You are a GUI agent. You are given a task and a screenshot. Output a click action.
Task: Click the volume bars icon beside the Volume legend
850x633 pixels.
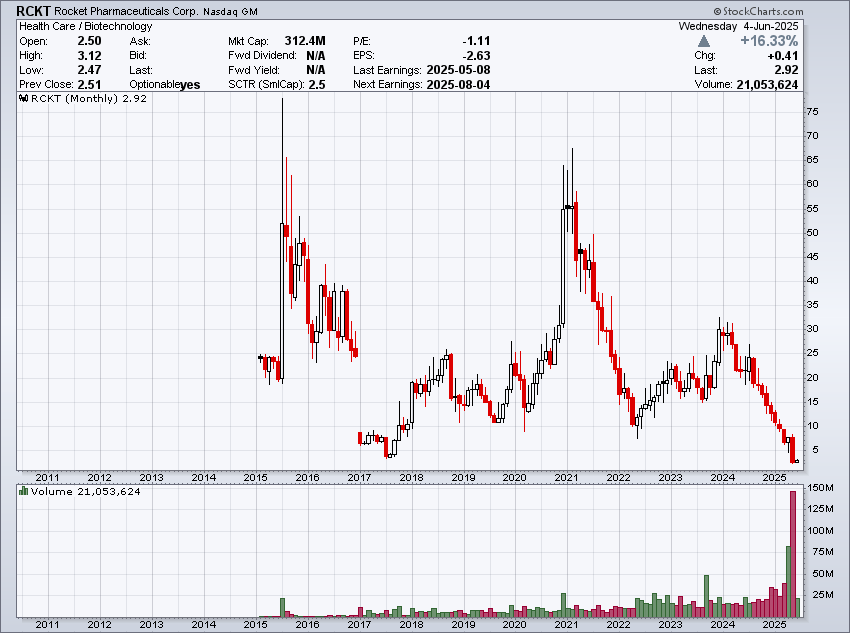[23, 491]
